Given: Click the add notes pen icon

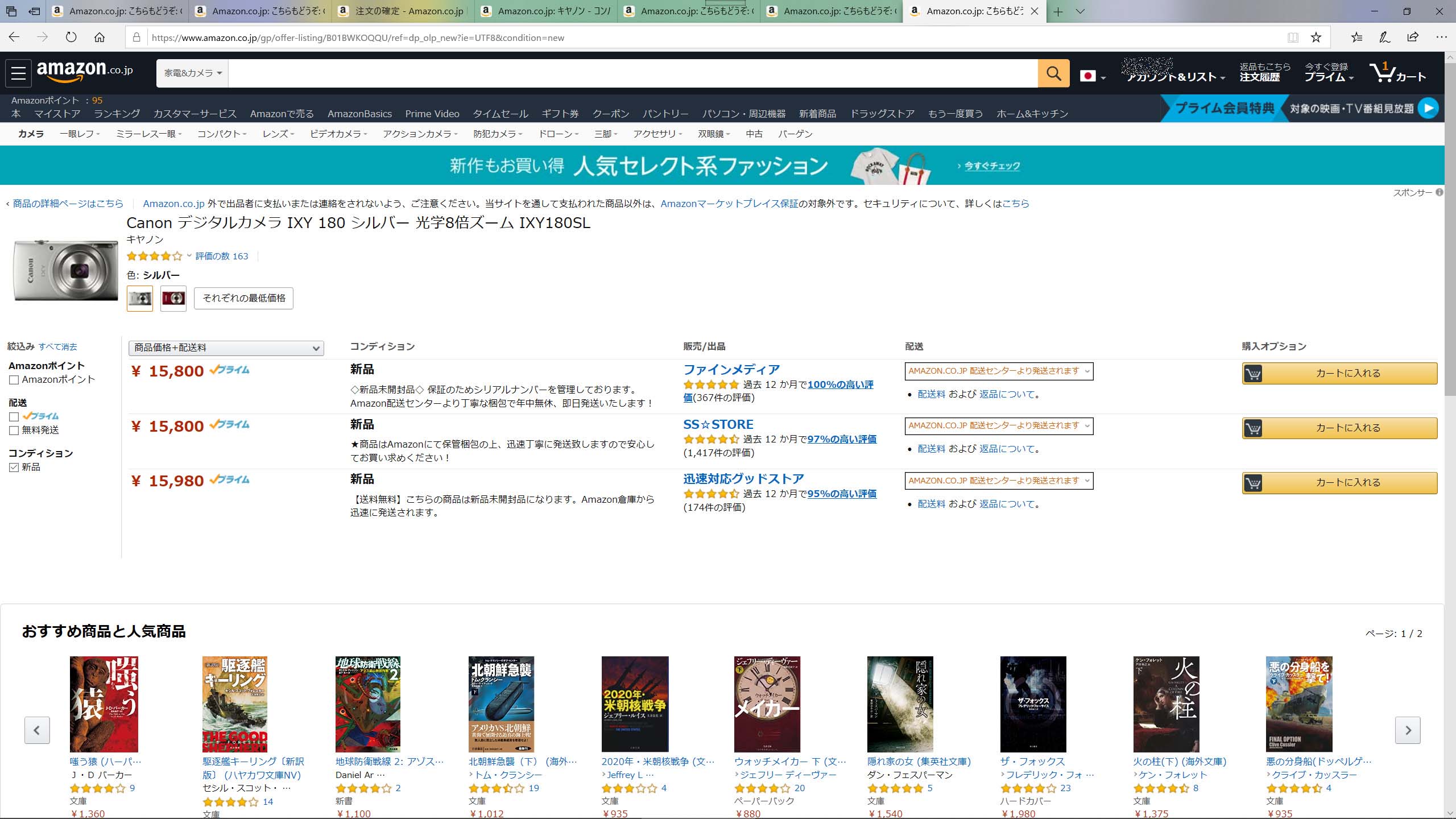Looking at the screenshot, I should coord(1385,38).
